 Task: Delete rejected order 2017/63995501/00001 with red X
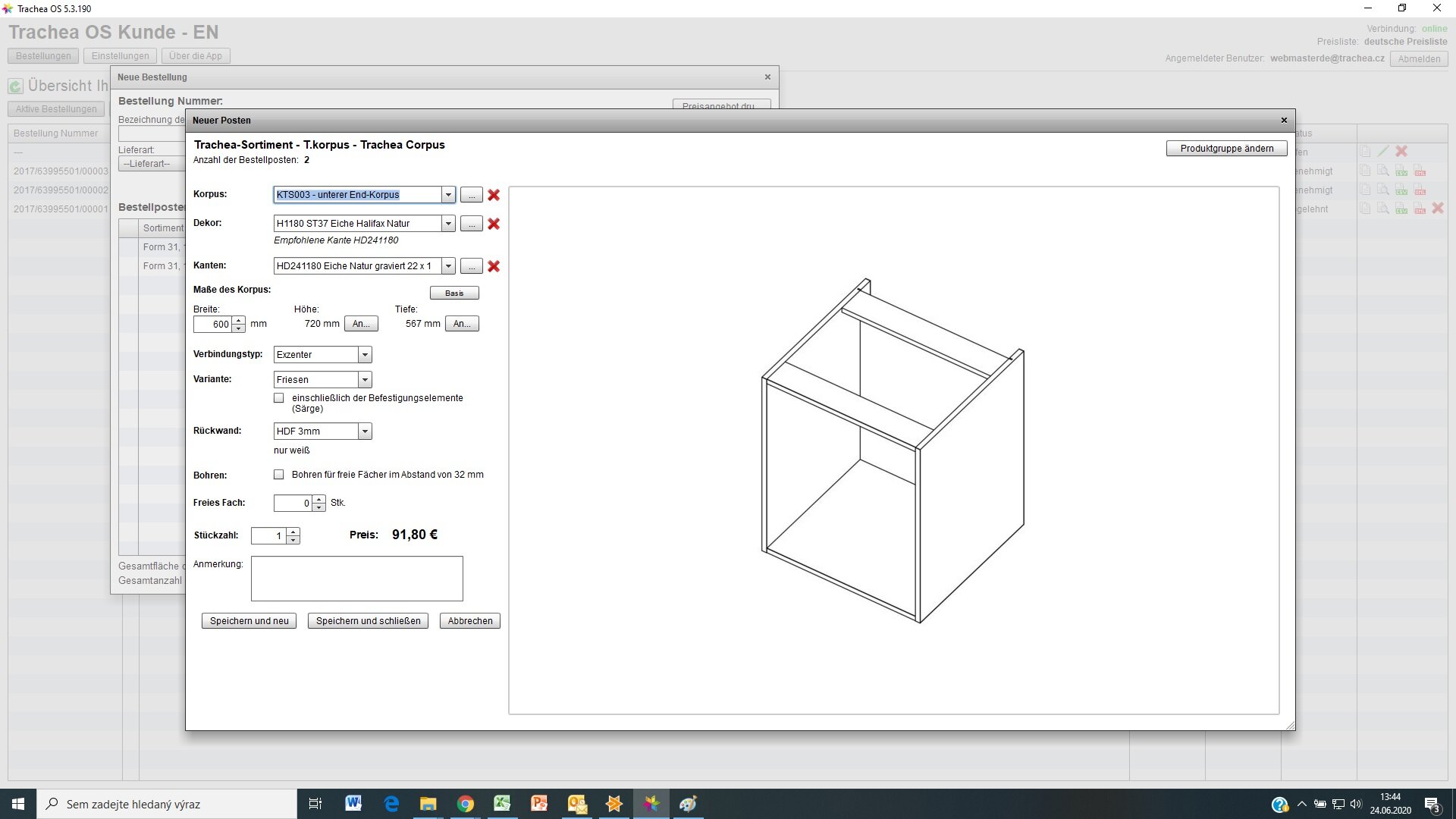coord(1438,209)
